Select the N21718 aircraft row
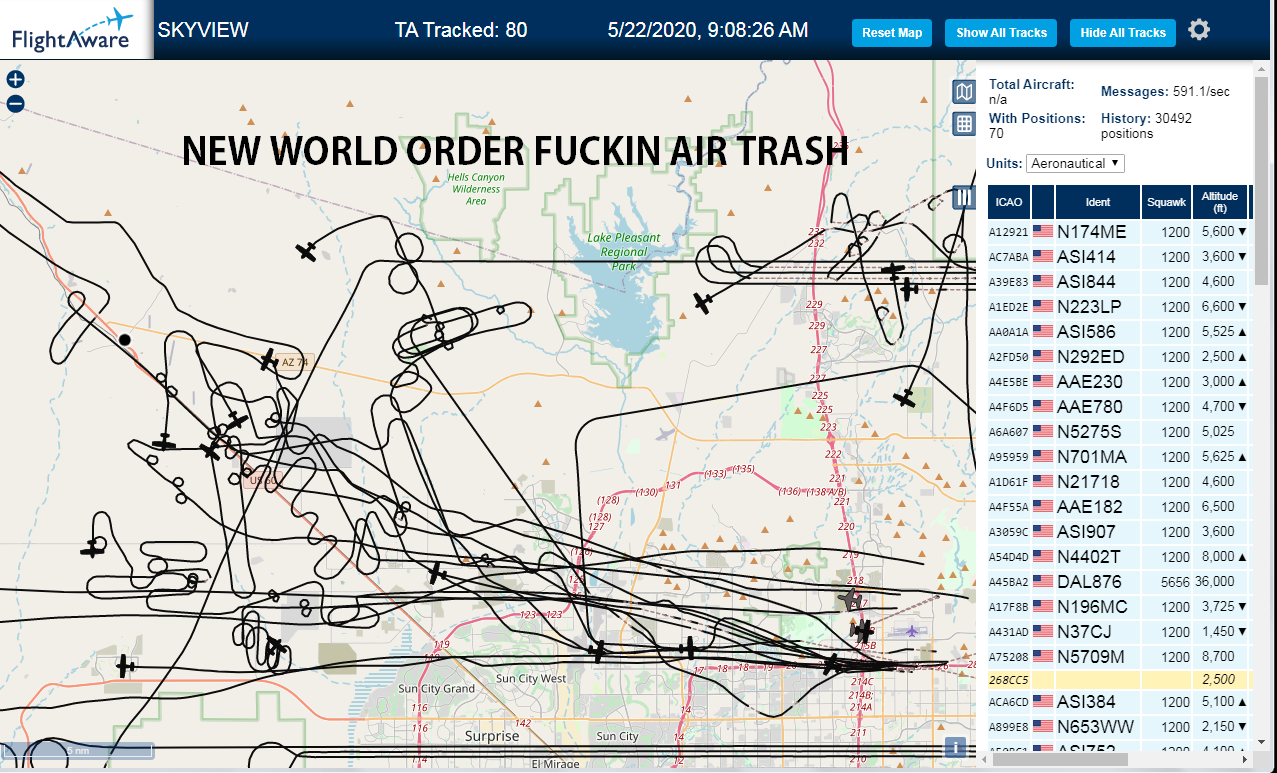This screenshot has width=1277, height=773. tap(1120, 482)
